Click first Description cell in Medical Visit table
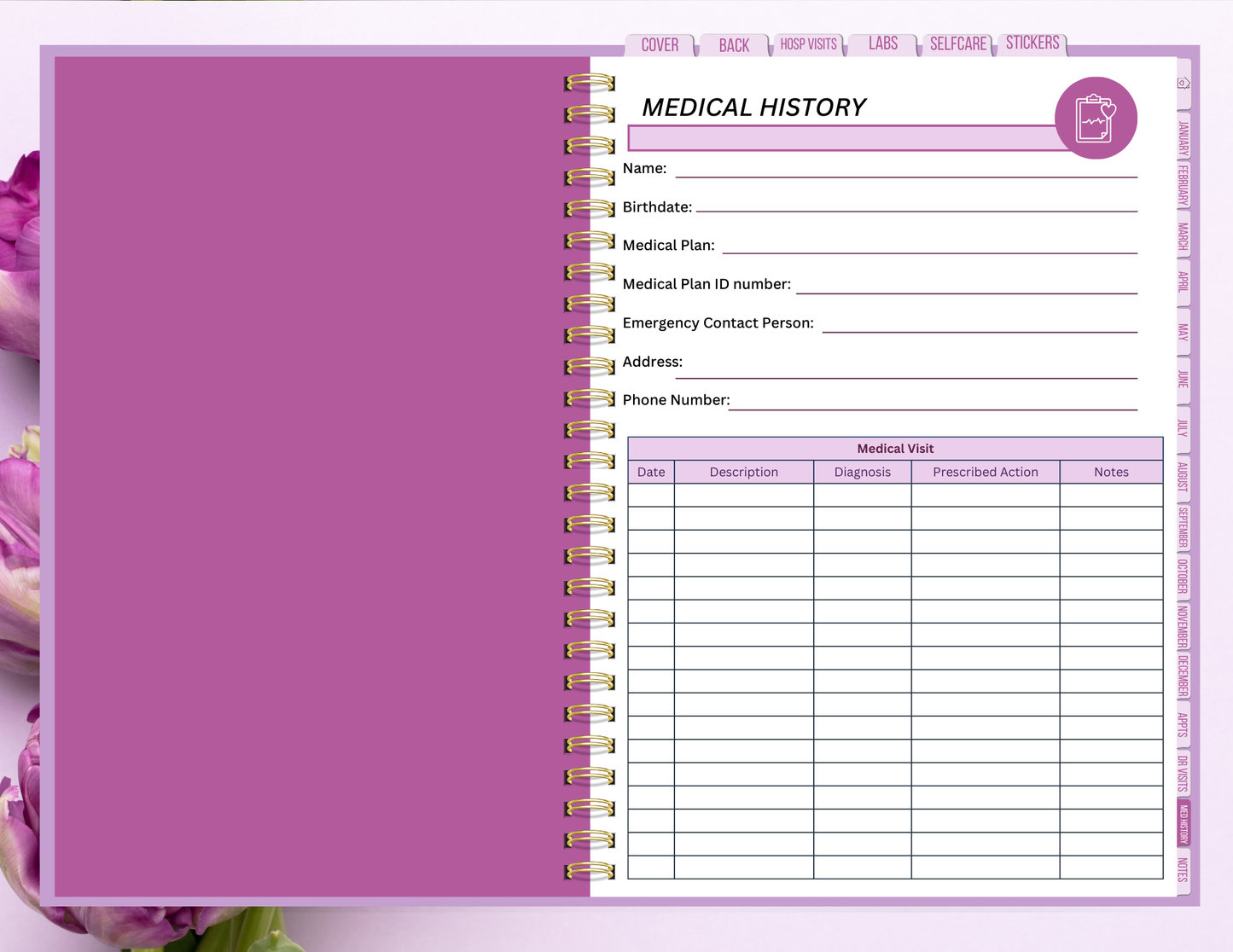The height and width of the screenshot is (952, 1233). pos(743,496)
